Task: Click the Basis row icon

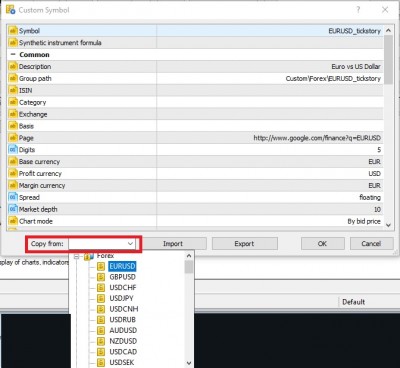Action: (13, 126)
